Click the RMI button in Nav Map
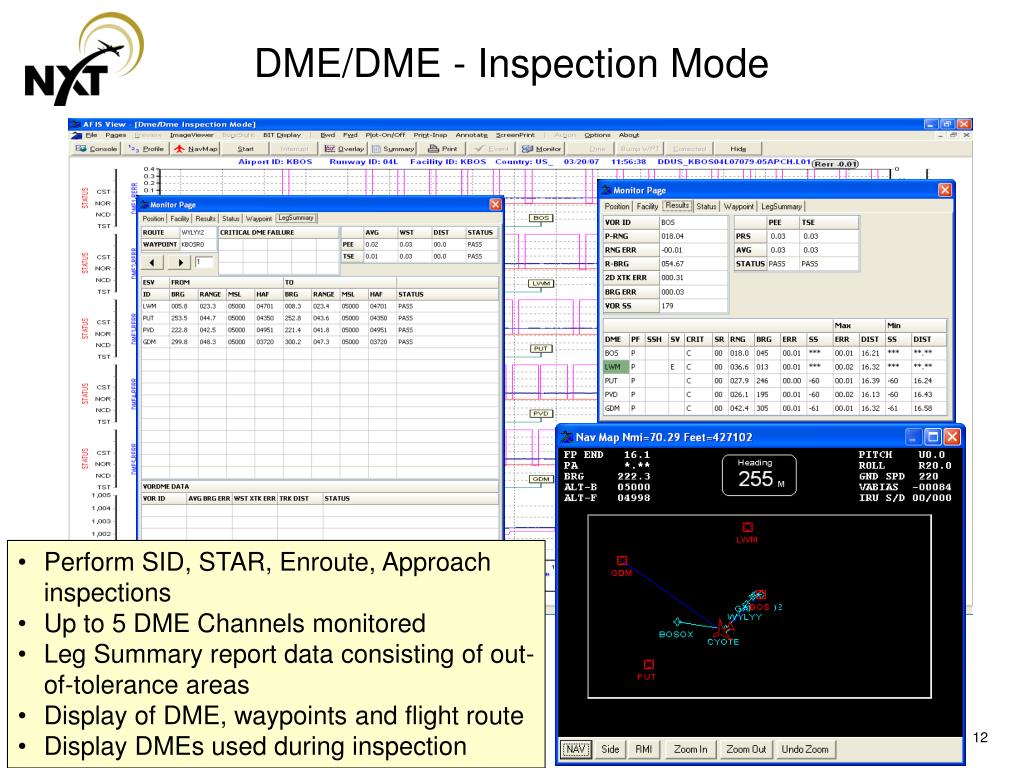 click(x=644, y=749)
